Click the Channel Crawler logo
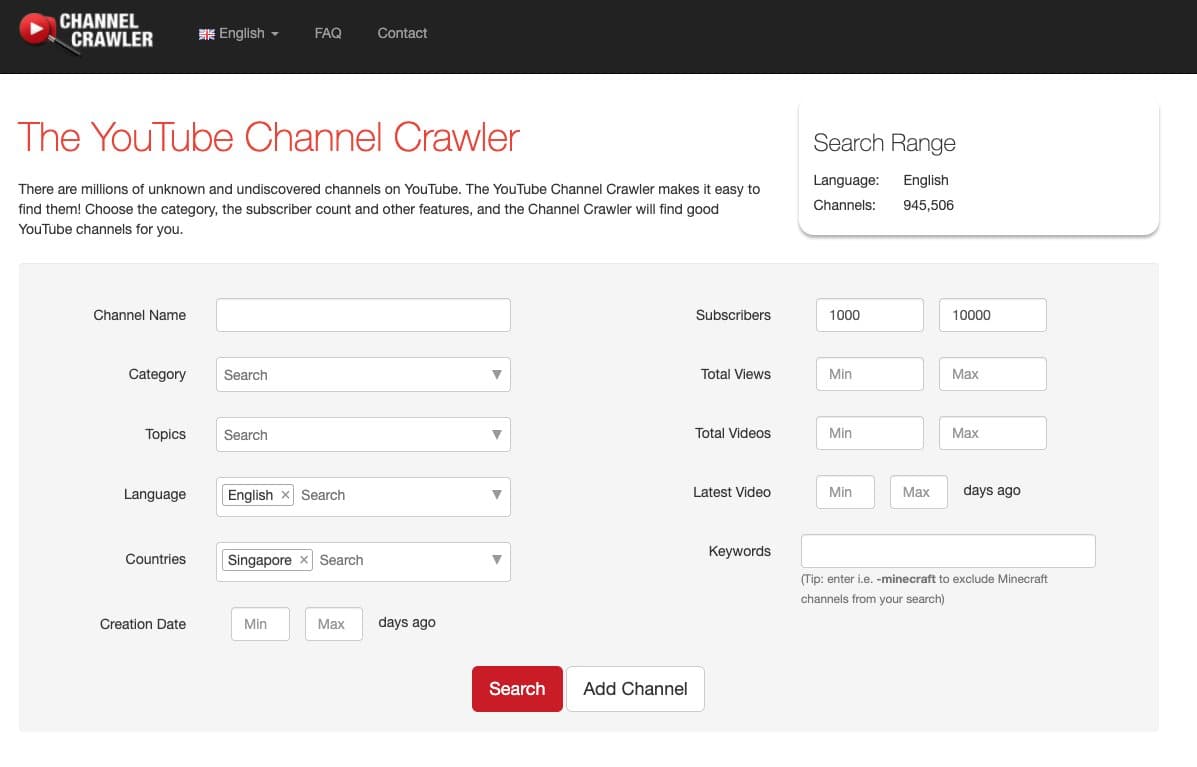This screenshot has height=767, width=1197. point(87,33)
